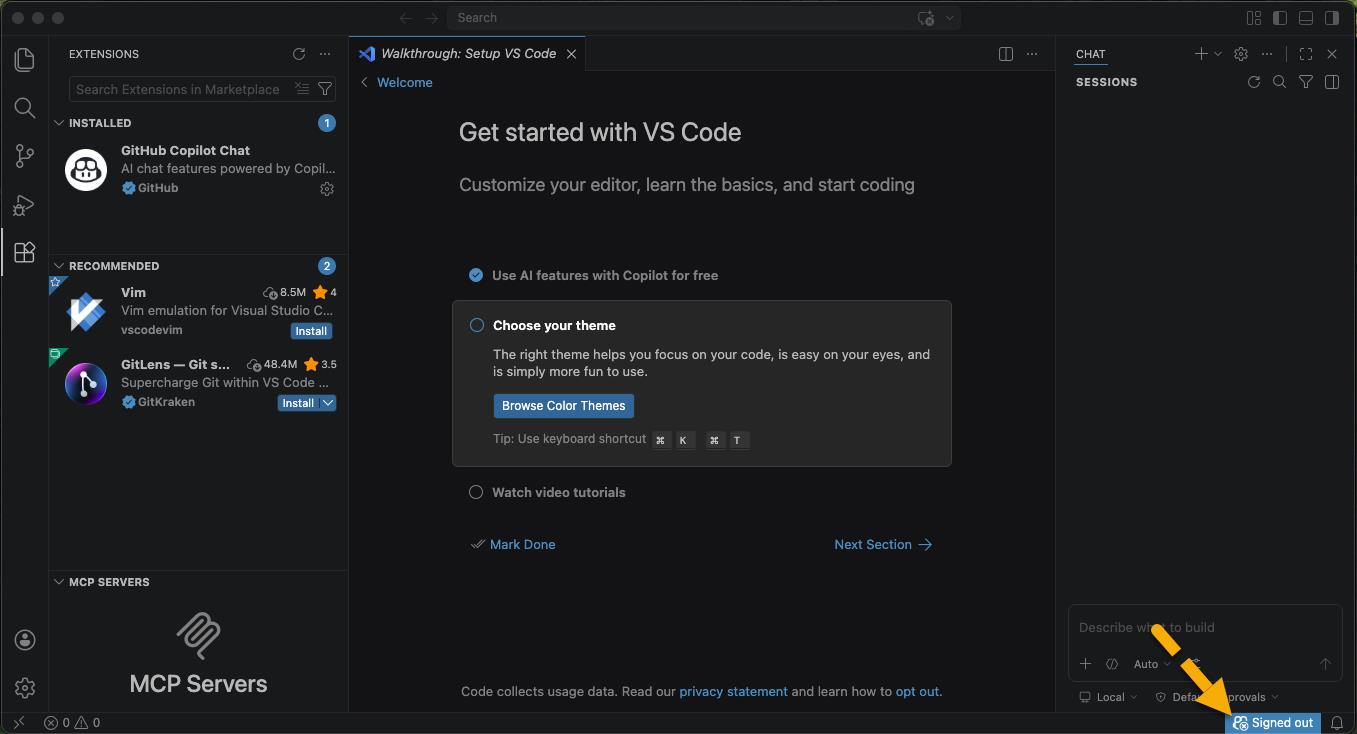Viewport: 1357px width, 734px height.
Task: Open the privacy statement link
Action: 733,691
